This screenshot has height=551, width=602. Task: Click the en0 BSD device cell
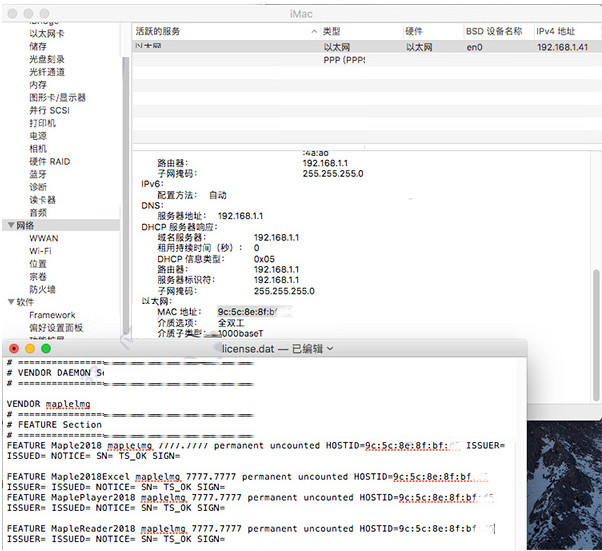coord(474,47)
